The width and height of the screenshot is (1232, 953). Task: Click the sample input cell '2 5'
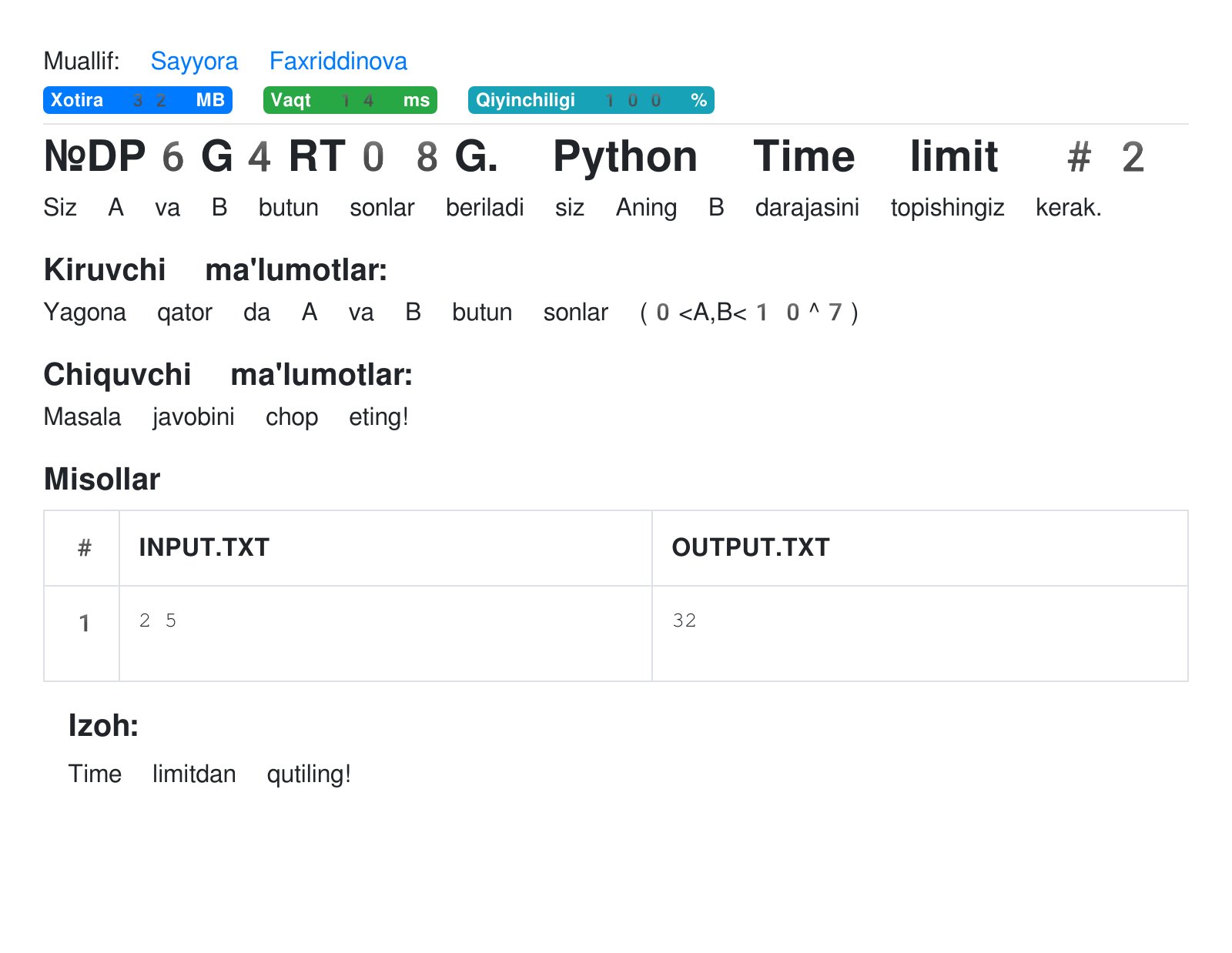pos(386,634)
